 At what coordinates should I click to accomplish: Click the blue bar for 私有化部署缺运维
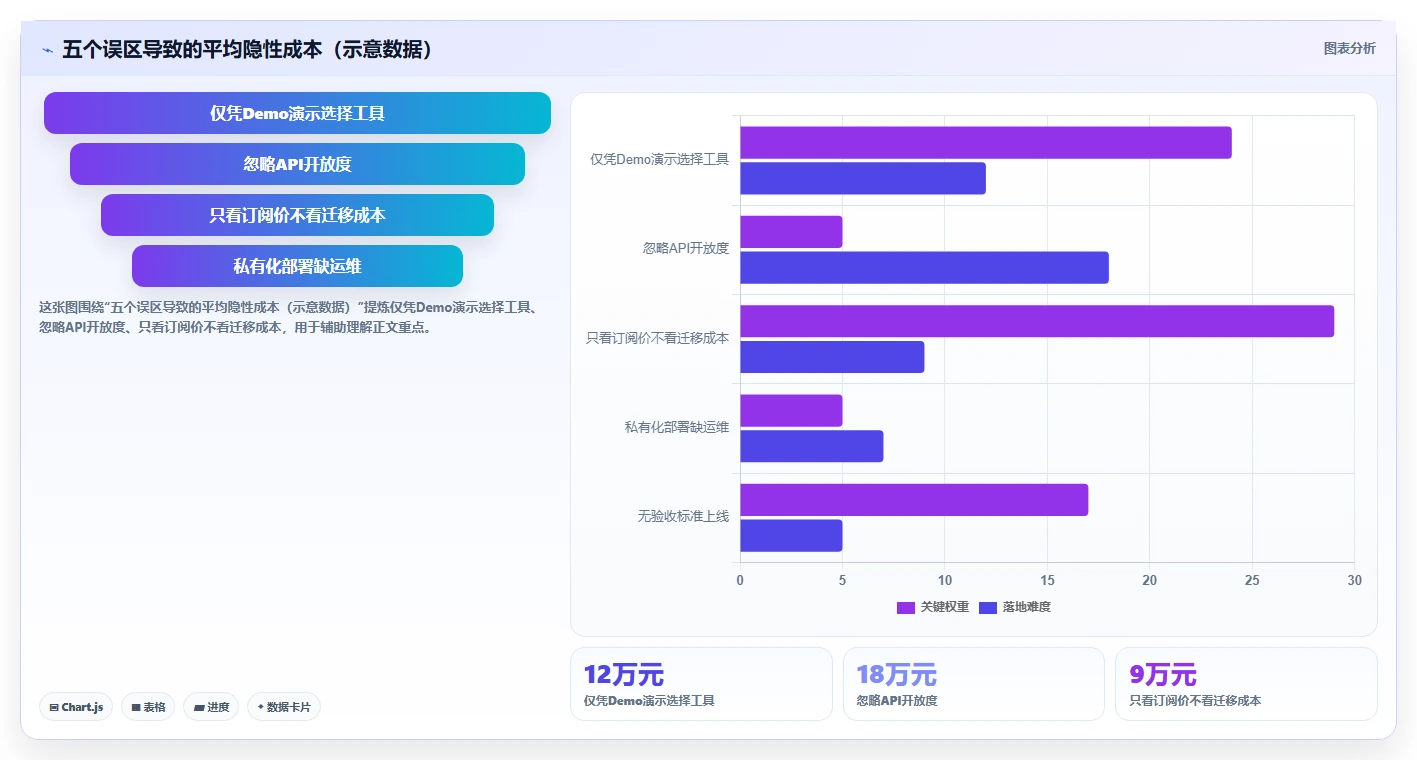point(812,446)
